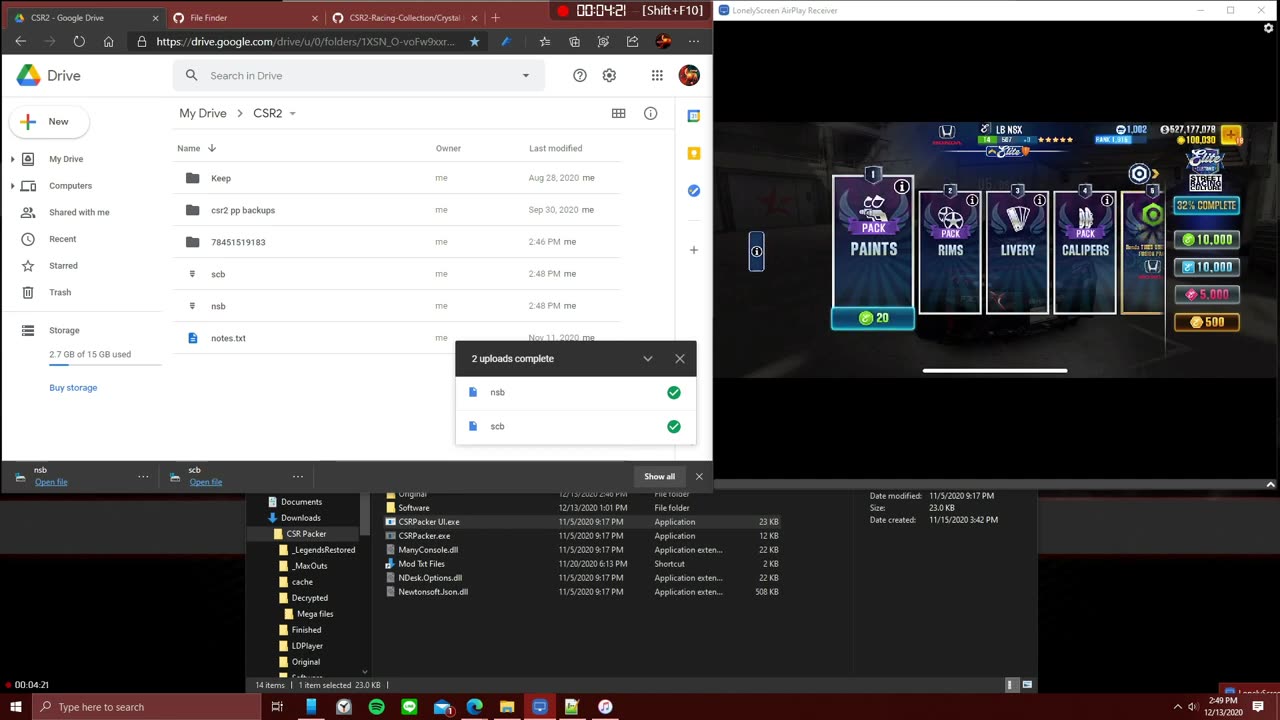Open Microsoft Edge from the taskbar
The width and height of the screenshot is (1280, 720).
(474, 707)
